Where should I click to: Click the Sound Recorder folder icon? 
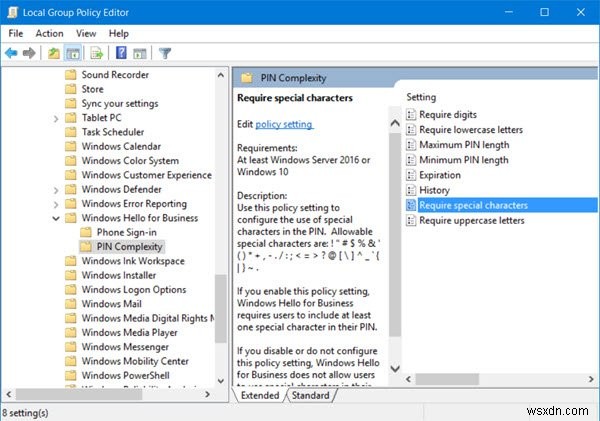pos(71,75)
